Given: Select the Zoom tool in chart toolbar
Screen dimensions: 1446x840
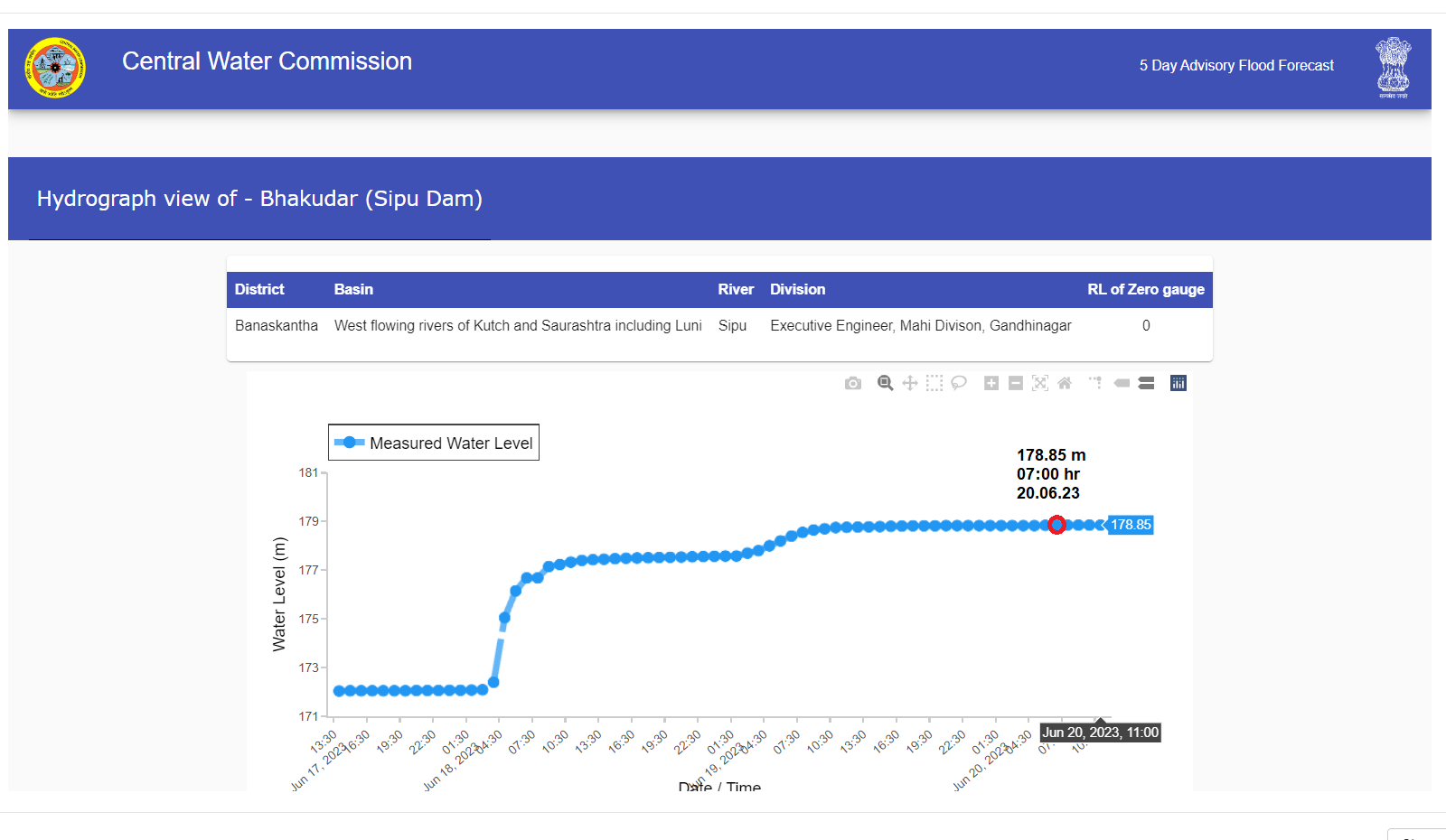Looking at the screenshot, I should click(x=886, y=384).
